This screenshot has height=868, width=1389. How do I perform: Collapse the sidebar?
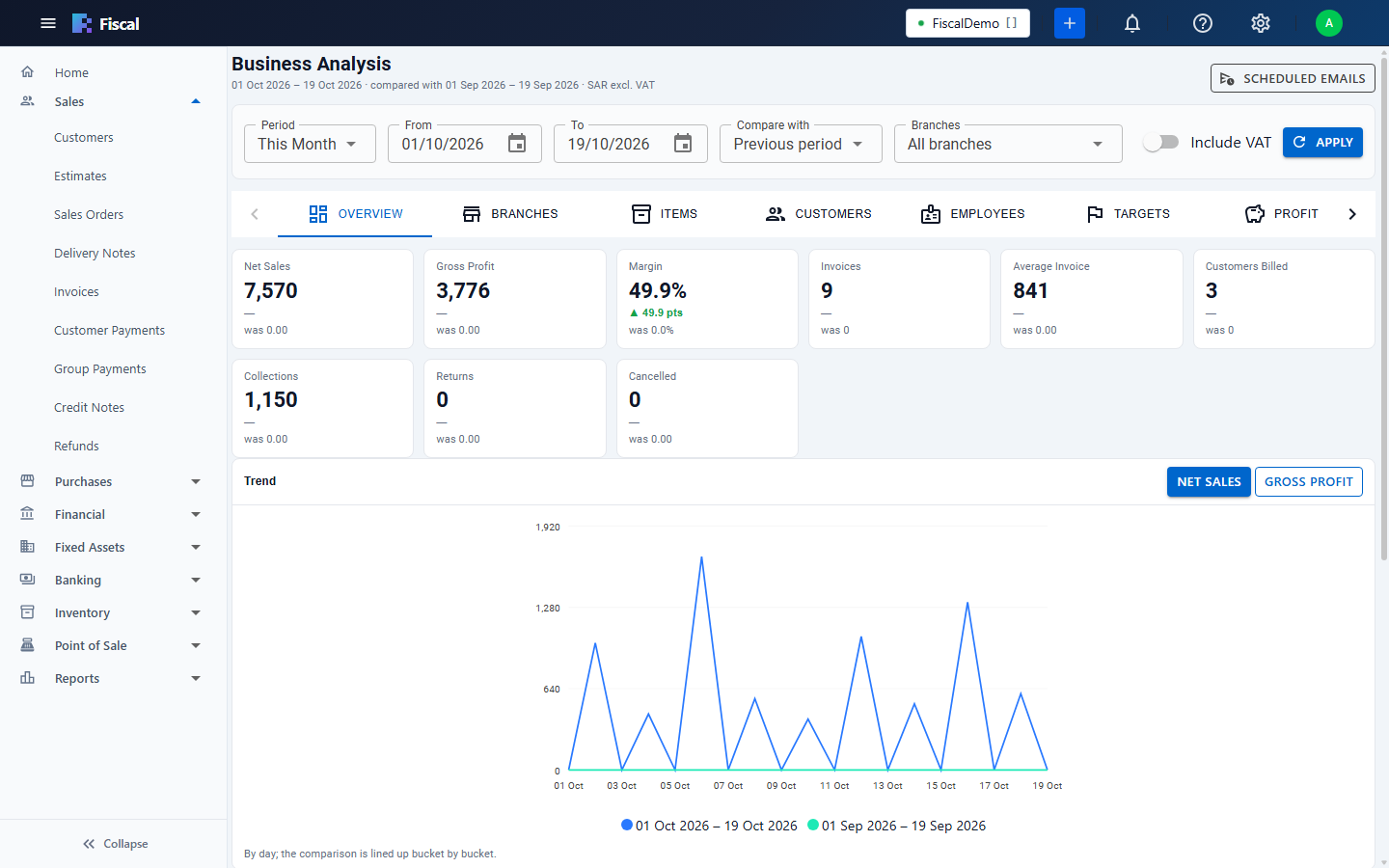(x=114, y=844)
